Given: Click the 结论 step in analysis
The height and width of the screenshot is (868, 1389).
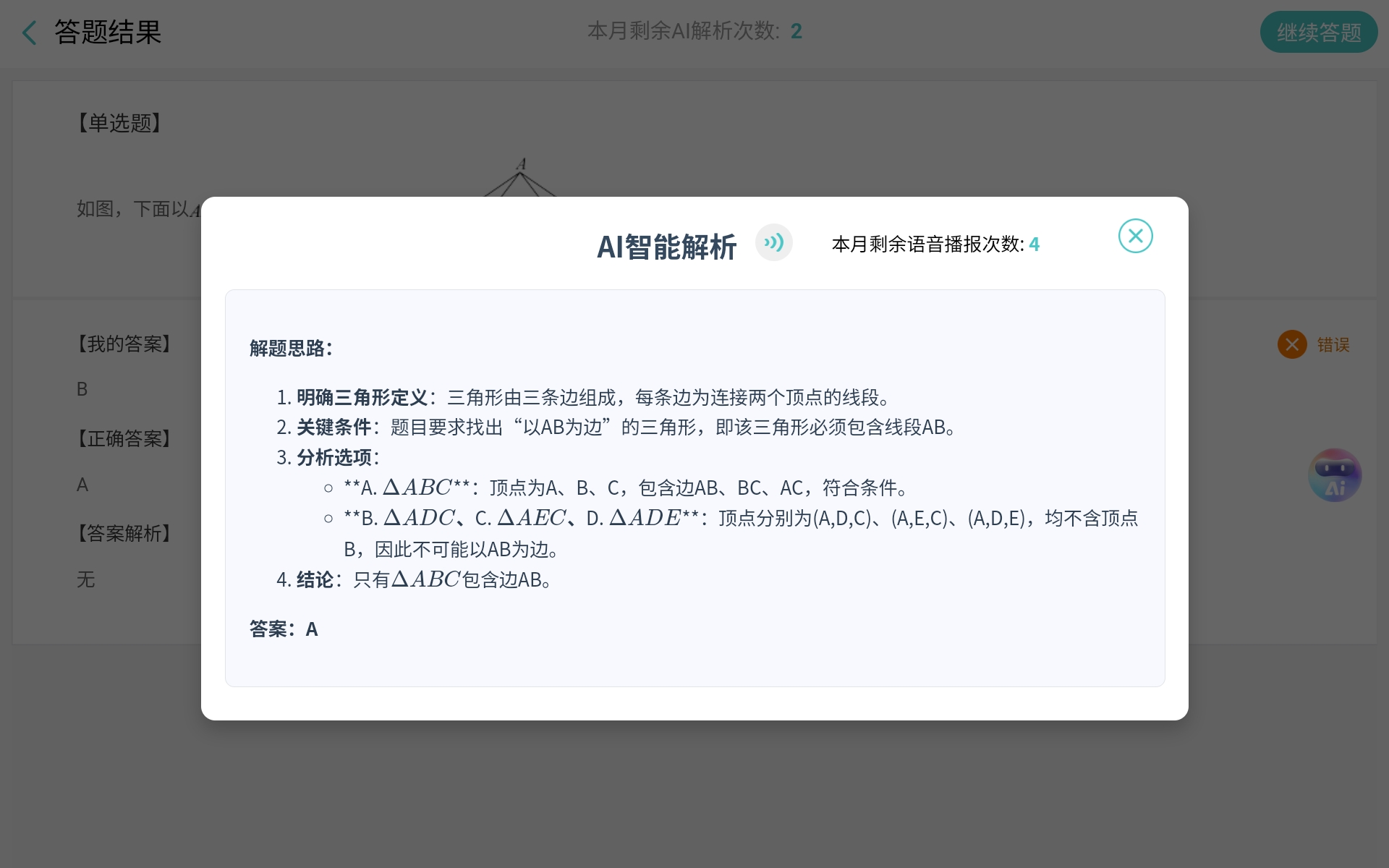Looking at the screenshot, I should click(x=315, y=579).
